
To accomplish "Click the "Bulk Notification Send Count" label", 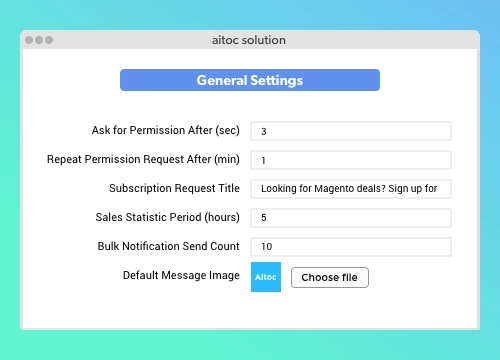I will click(x=168, y=246).
